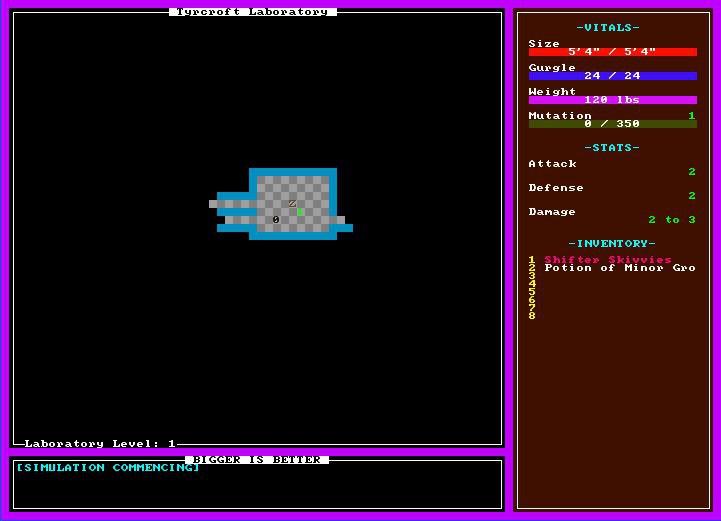
Task: Click inventory slot number 5
Action: pyautogui.click(x=532, y=292)
